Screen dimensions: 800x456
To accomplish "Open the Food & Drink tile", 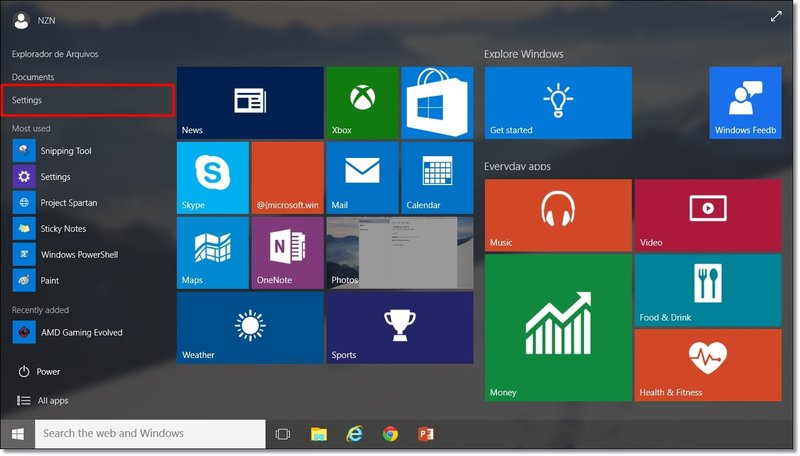I will (x=708, y=290).
